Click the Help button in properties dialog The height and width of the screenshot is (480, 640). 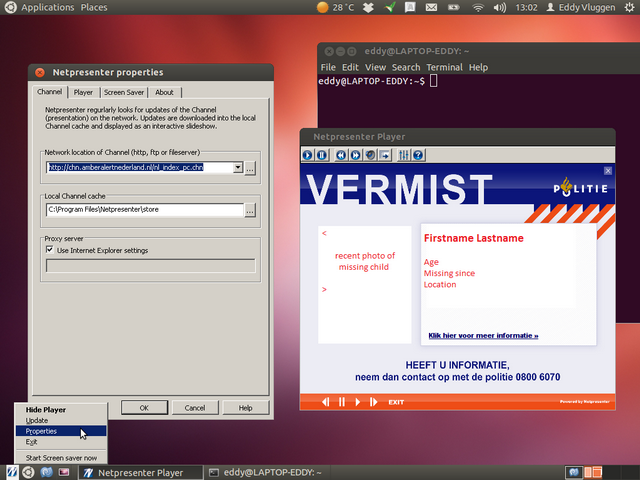[x=245, y=407]
